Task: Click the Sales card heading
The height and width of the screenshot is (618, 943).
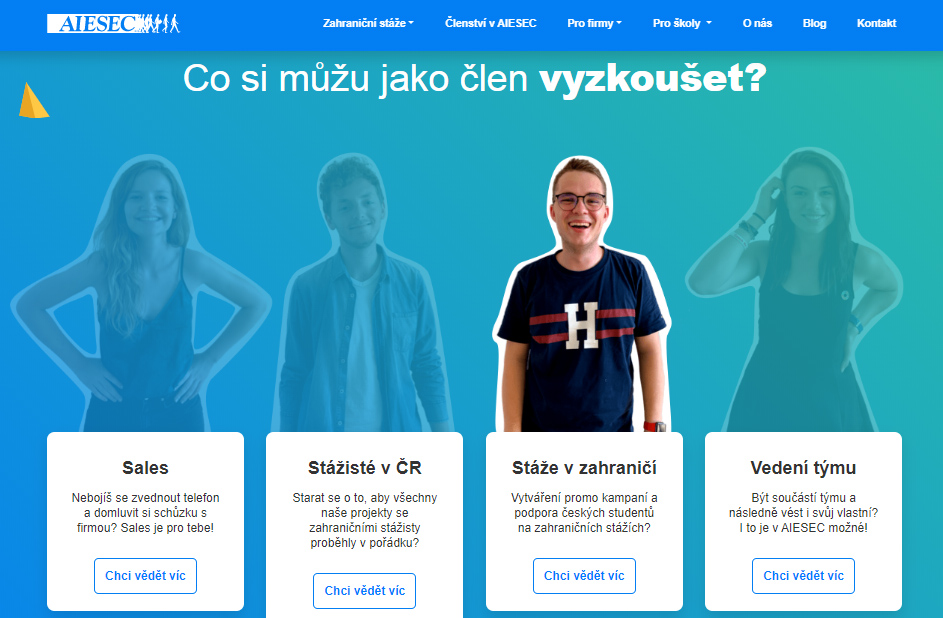Action: pyautogui.click(x=146, y=468)
